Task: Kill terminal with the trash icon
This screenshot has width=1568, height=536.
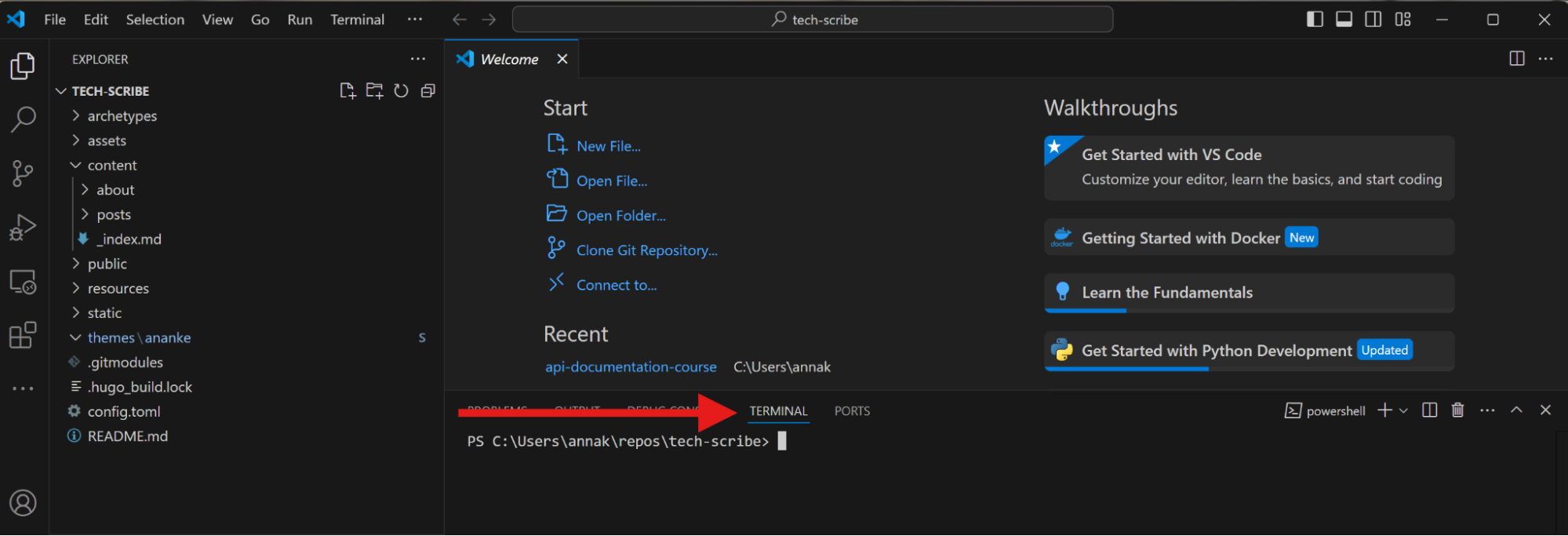Action: (1458, 410)
